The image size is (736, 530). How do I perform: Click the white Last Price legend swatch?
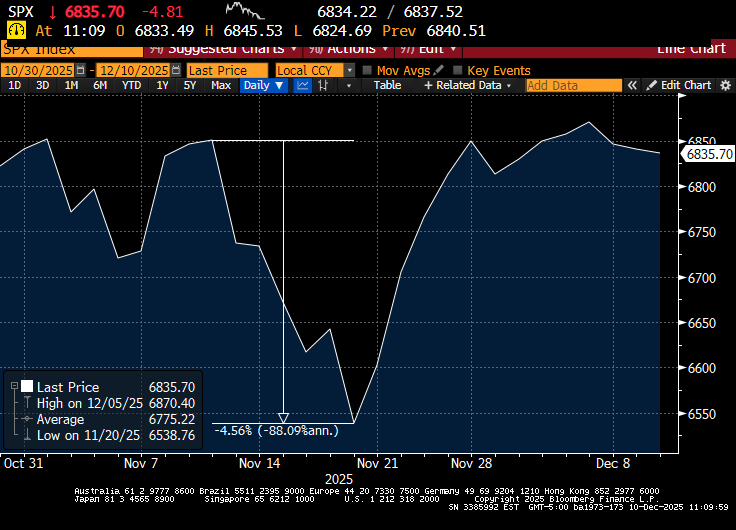[x=27, y=387]
